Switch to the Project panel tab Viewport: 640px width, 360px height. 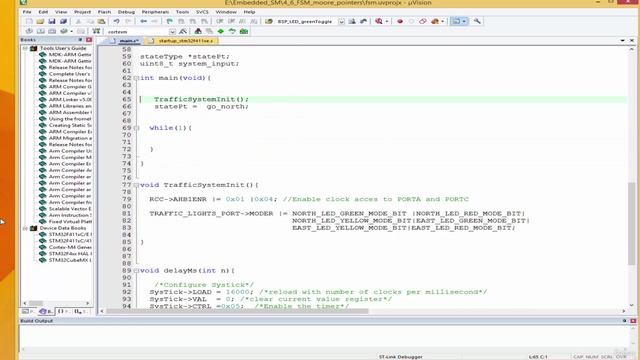pos(28,311)
